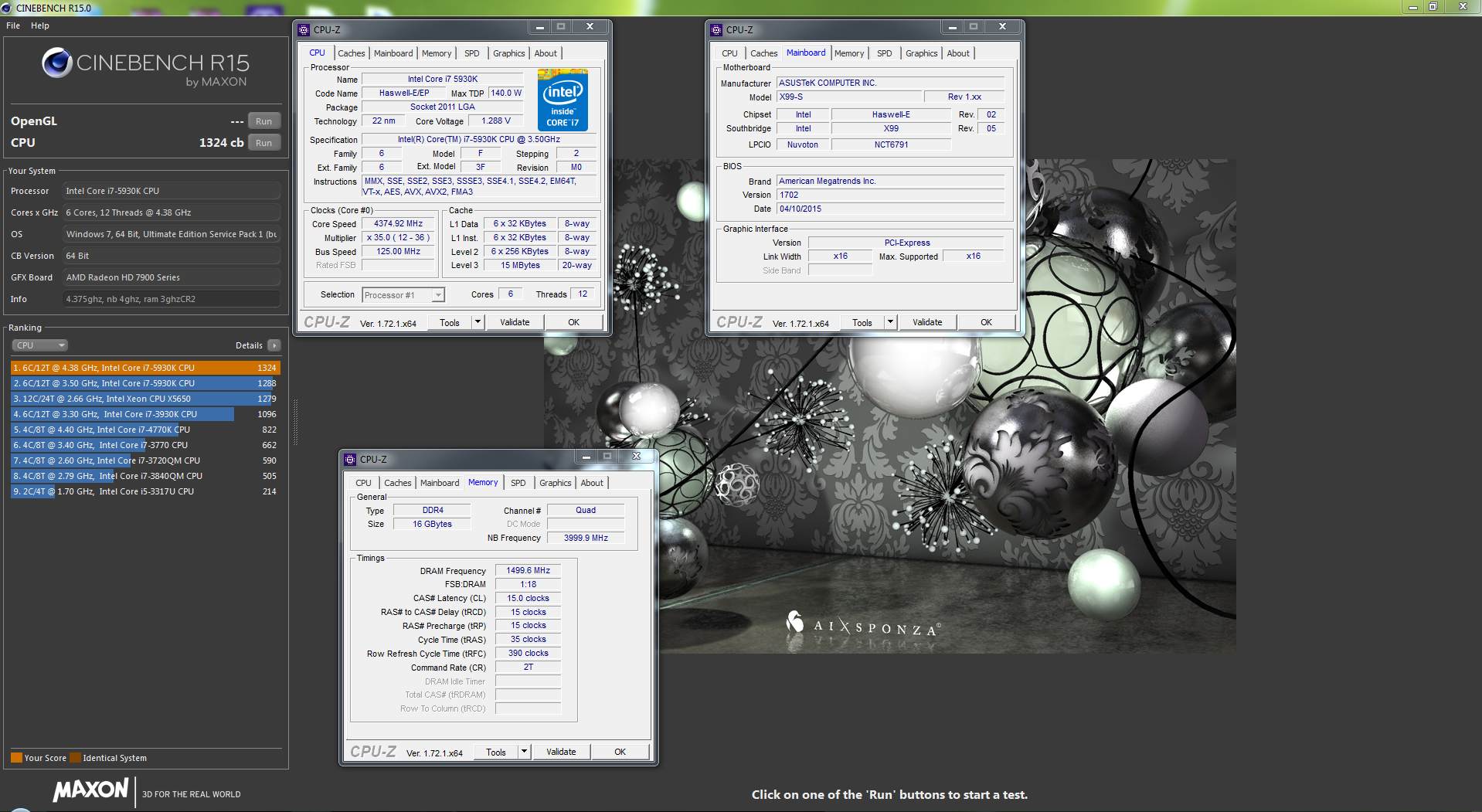Select ranking row Intel Core i7-3720QM
This screenshot has width=1482, height=812.
coord(145,460)
